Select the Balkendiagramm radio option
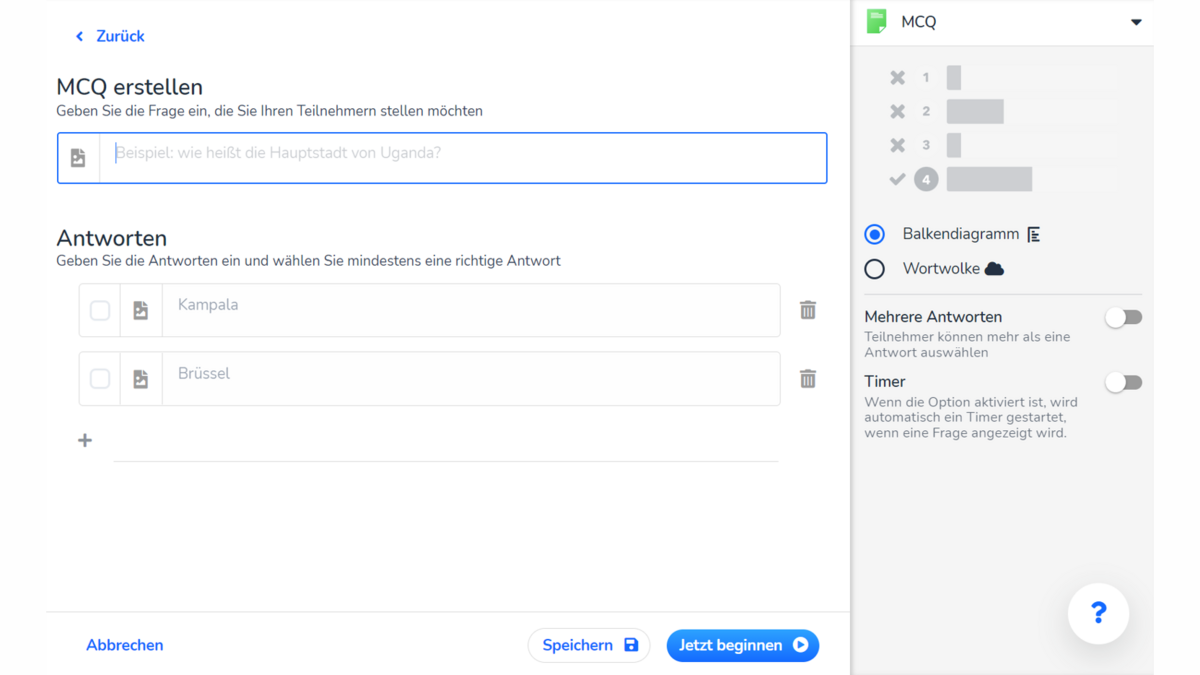This screenshot has width=1200, height=675. click(875, 234)
